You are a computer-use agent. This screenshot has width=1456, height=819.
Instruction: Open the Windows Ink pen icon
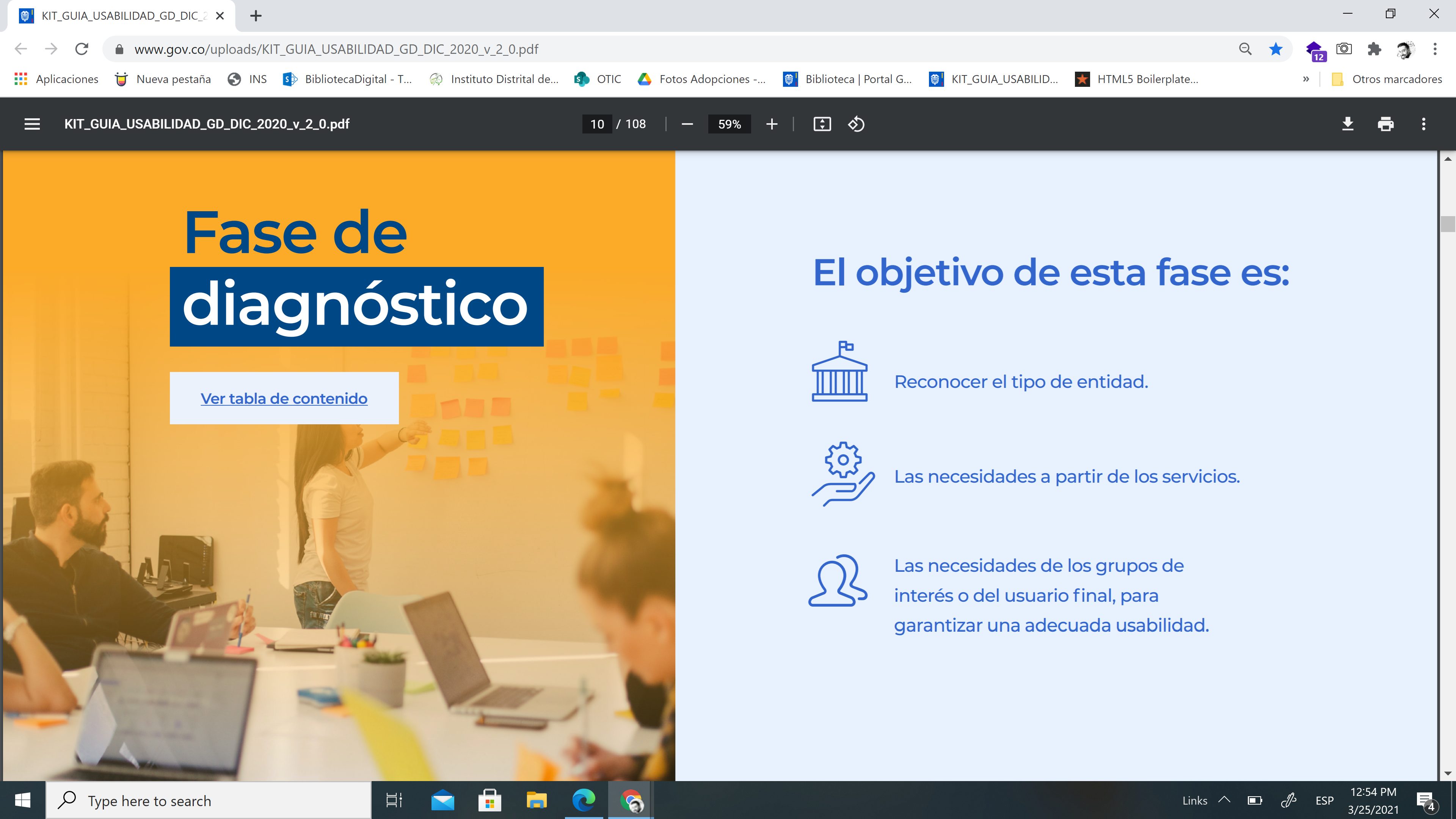point(1288,800)
